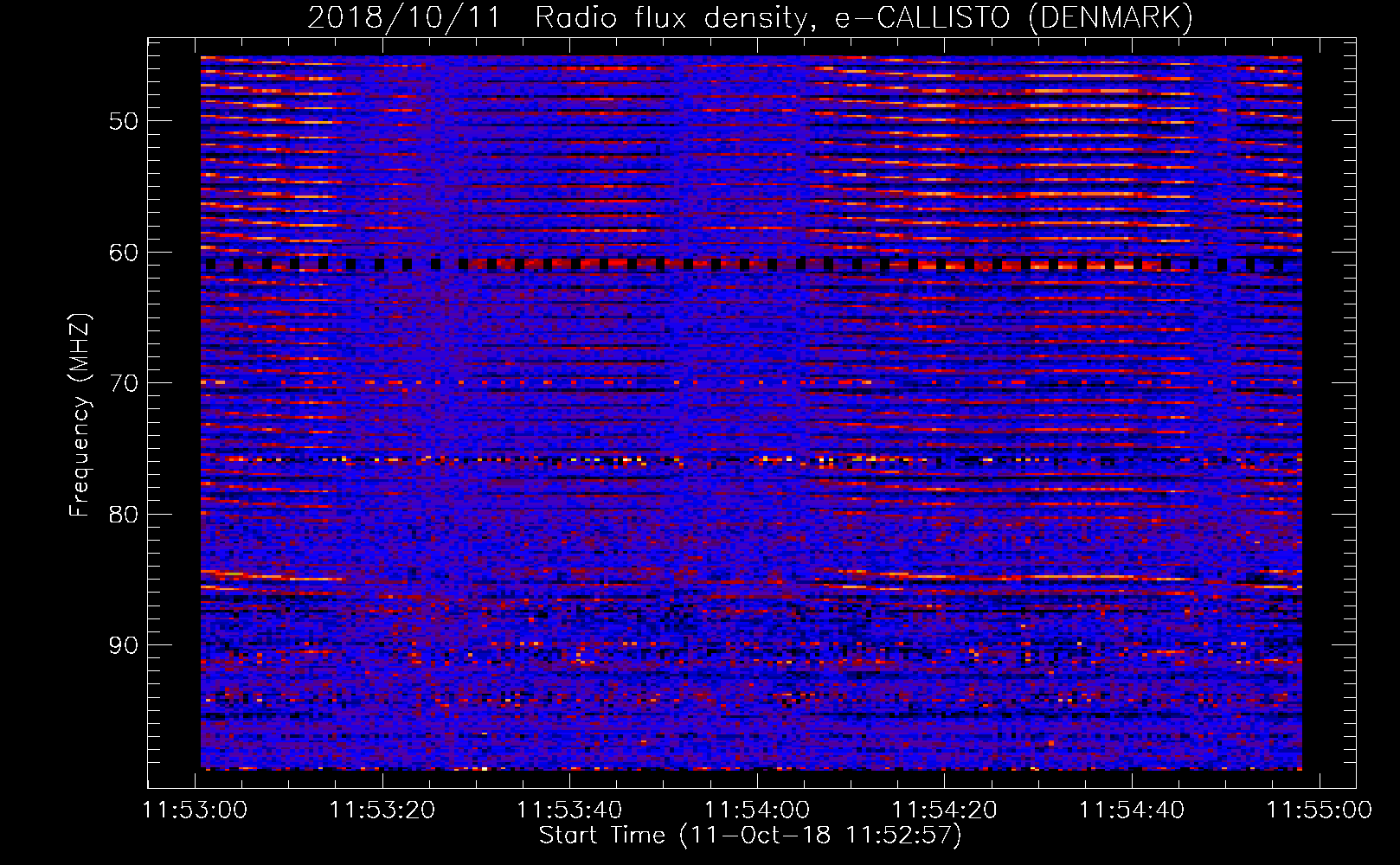Viewport: 1400px width, 865px height.
Task: Click the frequency tick label 50
Action: pos(123,120)
